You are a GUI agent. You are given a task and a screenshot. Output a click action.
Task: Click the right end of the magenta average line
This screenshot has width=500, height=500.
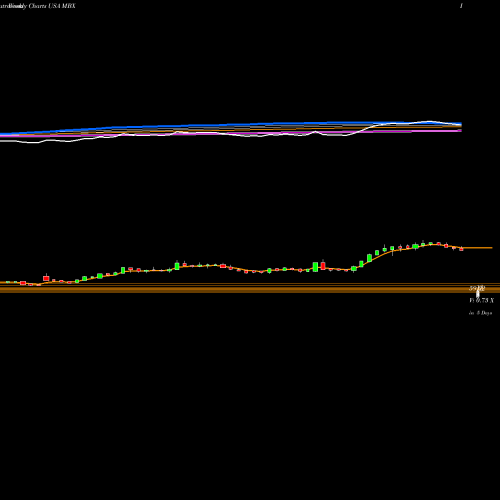[460, 131]
